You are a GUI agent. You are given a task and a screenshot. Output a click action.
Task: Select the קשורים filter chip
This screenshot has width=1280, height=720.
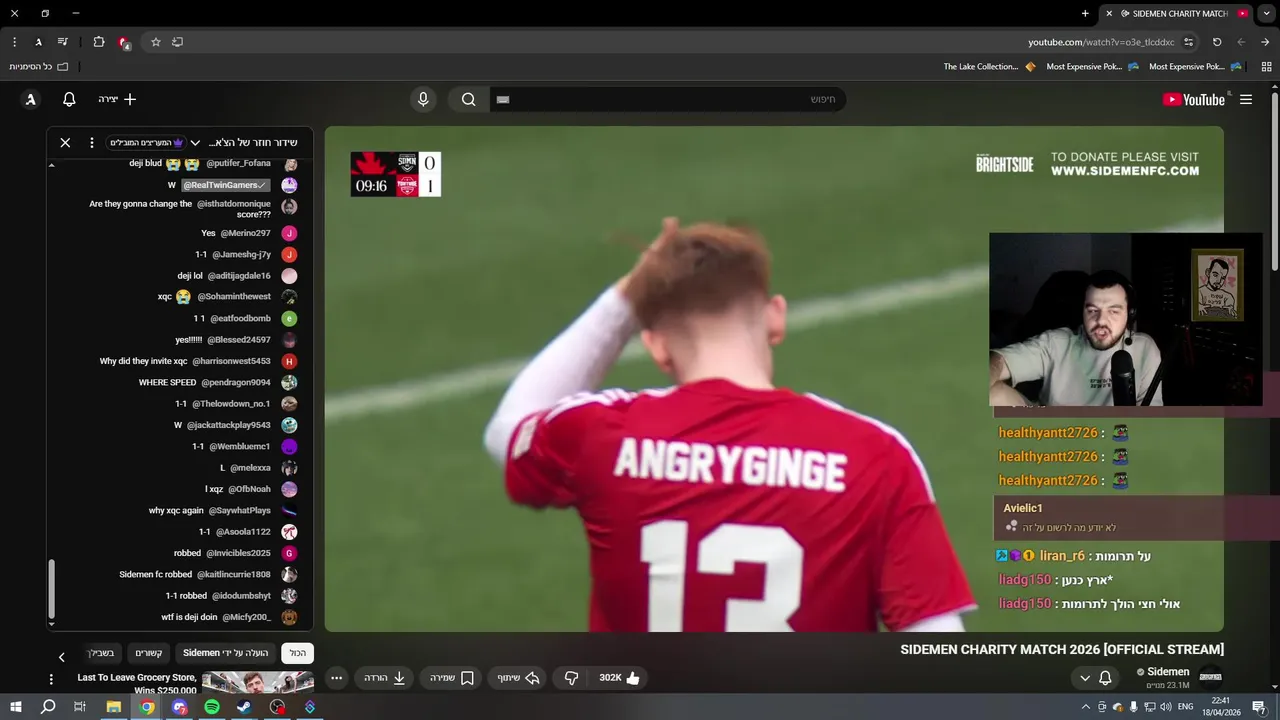148,653
